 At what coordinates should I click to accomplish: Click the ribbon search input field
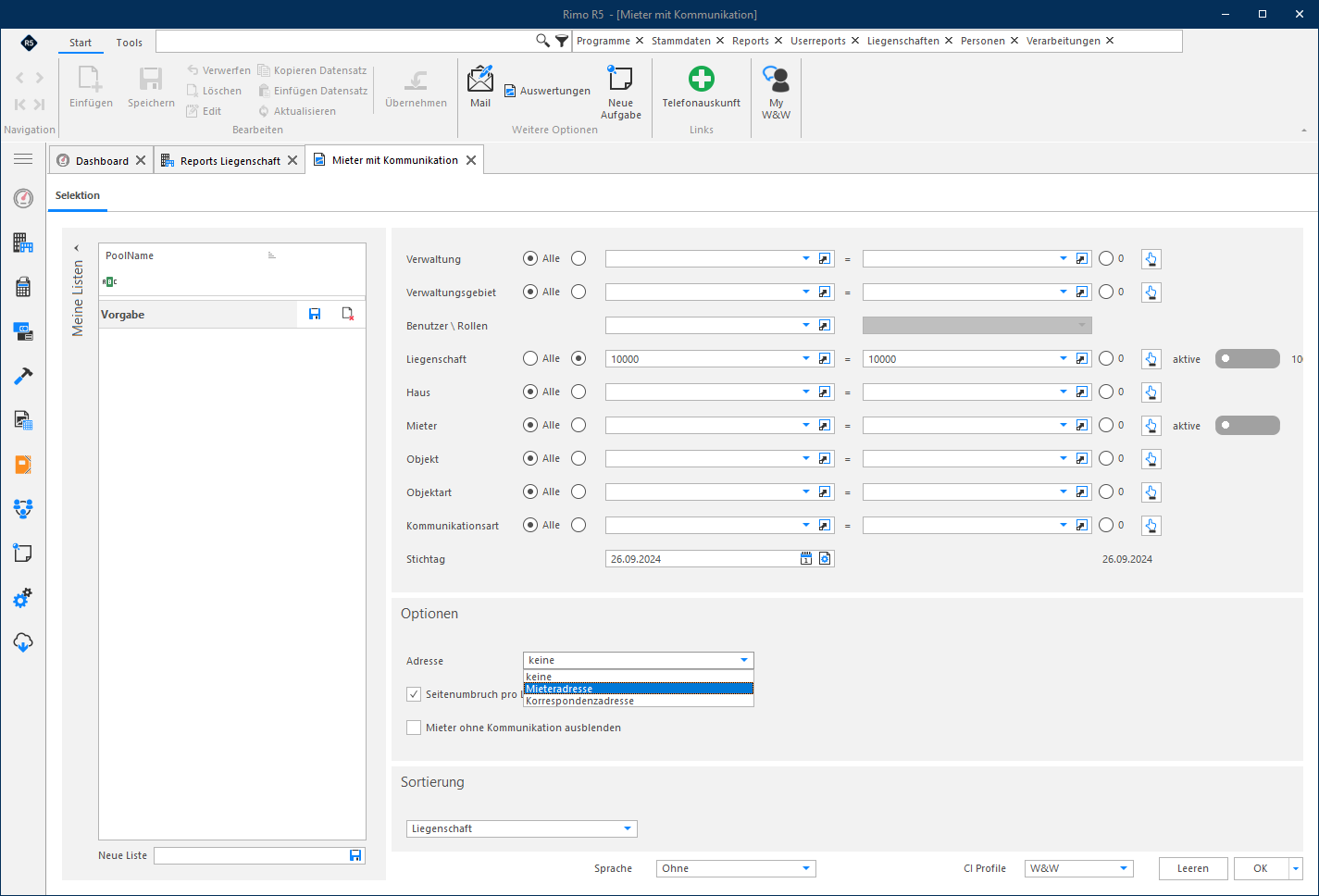[345, 41]
